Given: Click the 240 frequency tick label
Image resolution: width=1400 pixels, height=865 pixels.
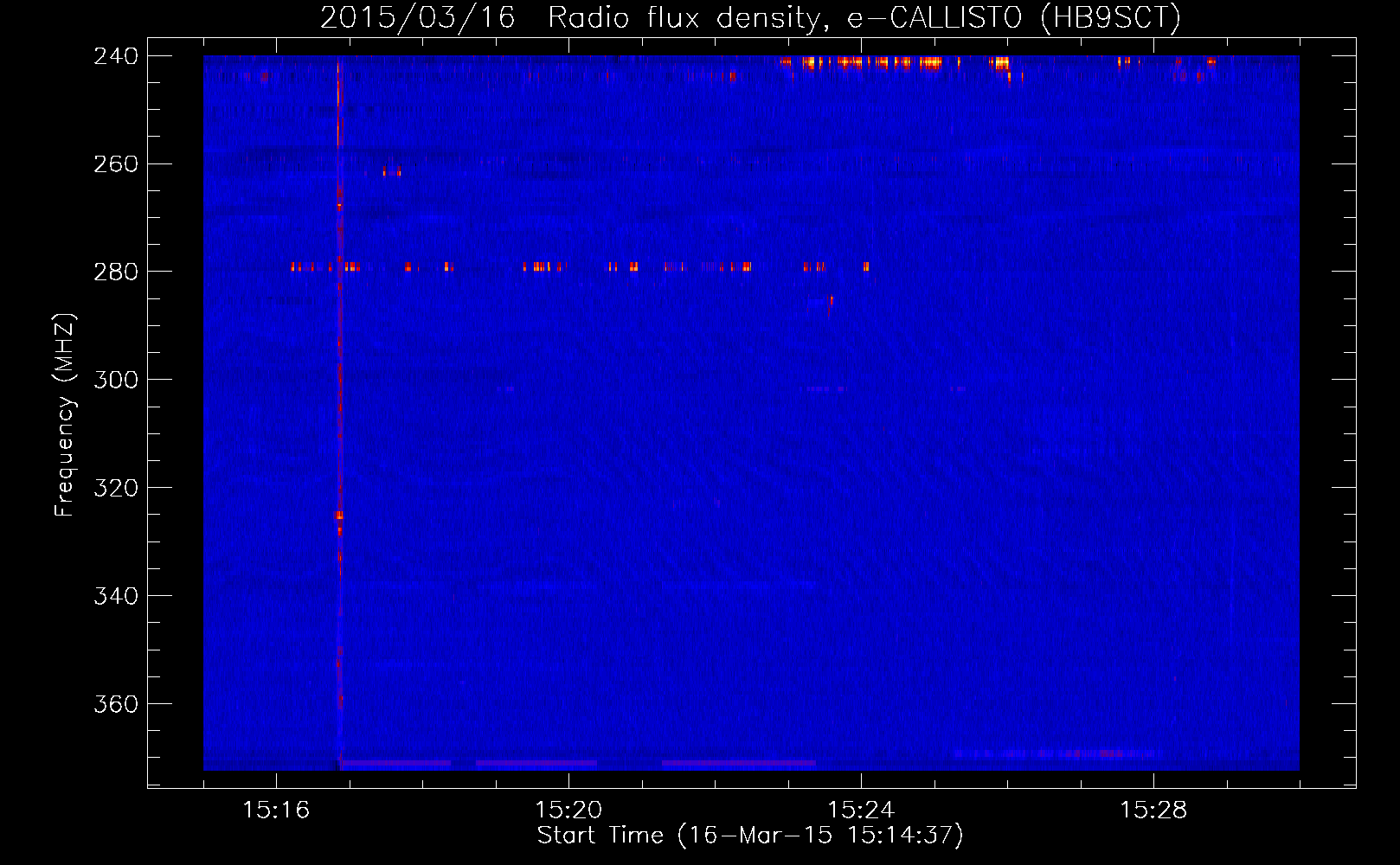Looking at the screenshot, I should [116, 56].
